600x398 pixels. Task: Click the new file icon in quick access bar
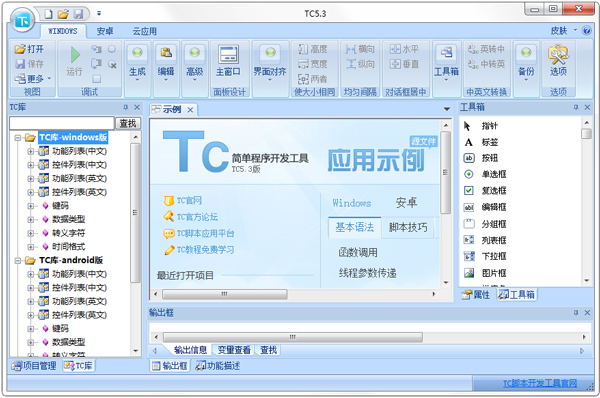pyautogui.click(x=49, y=14)
